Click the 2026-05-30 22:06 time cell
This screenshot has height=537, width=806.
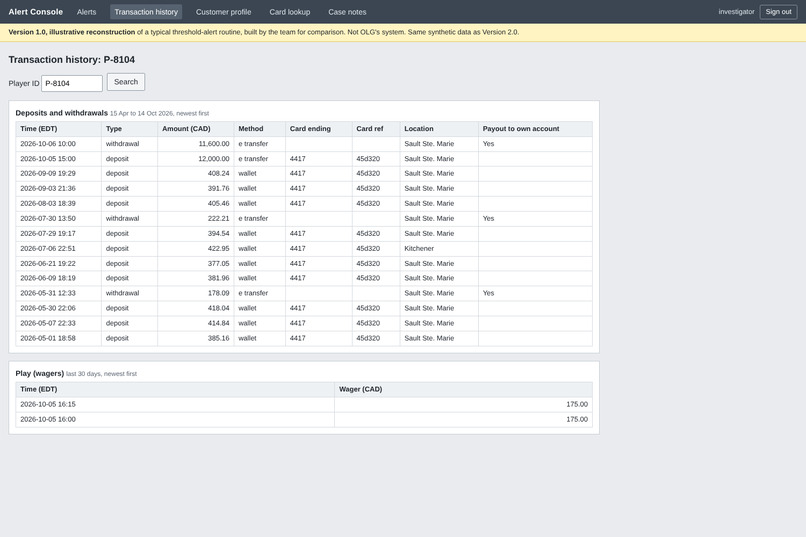59,308
